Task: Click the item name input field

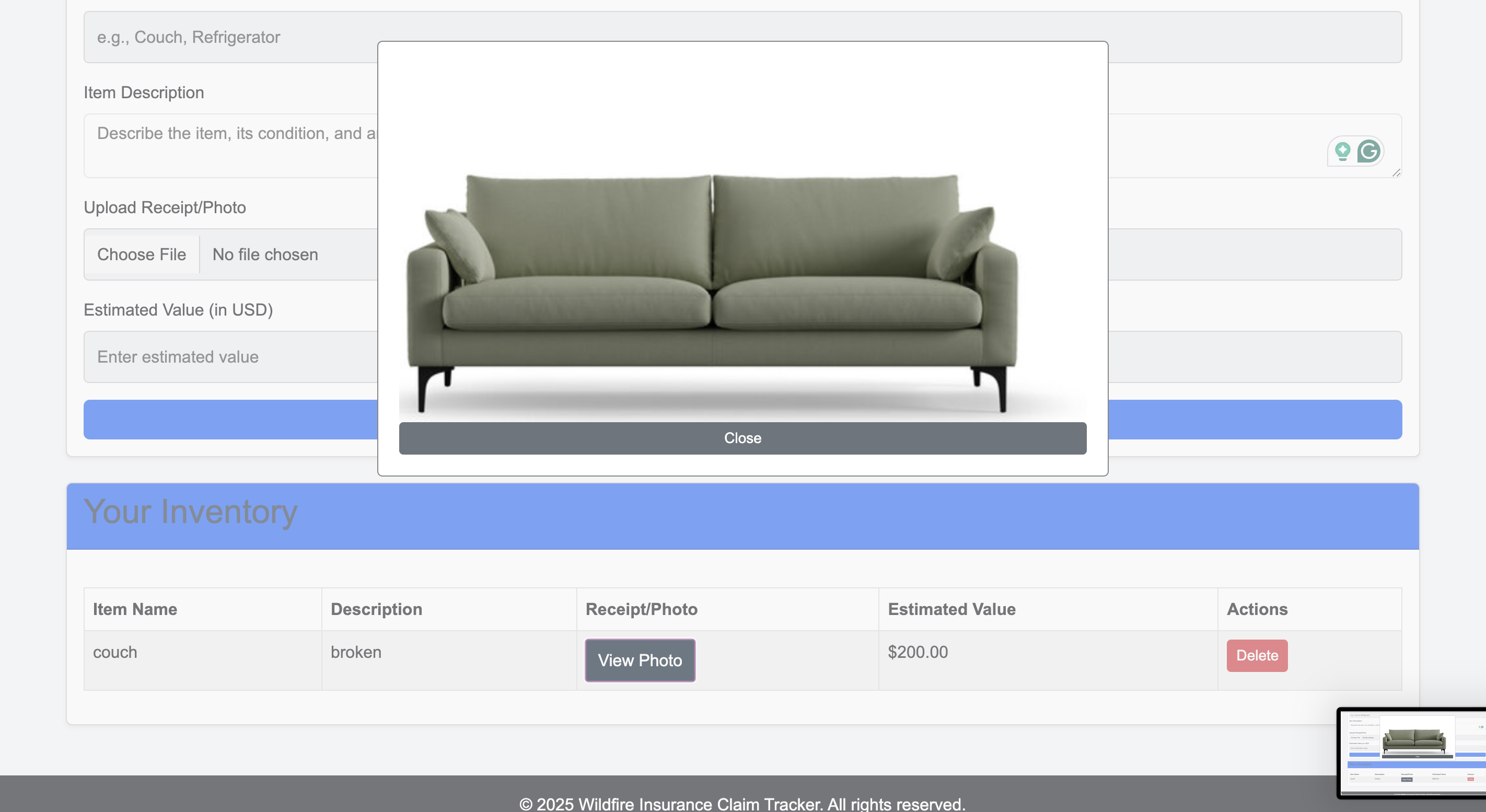Action: click(231, 37)
